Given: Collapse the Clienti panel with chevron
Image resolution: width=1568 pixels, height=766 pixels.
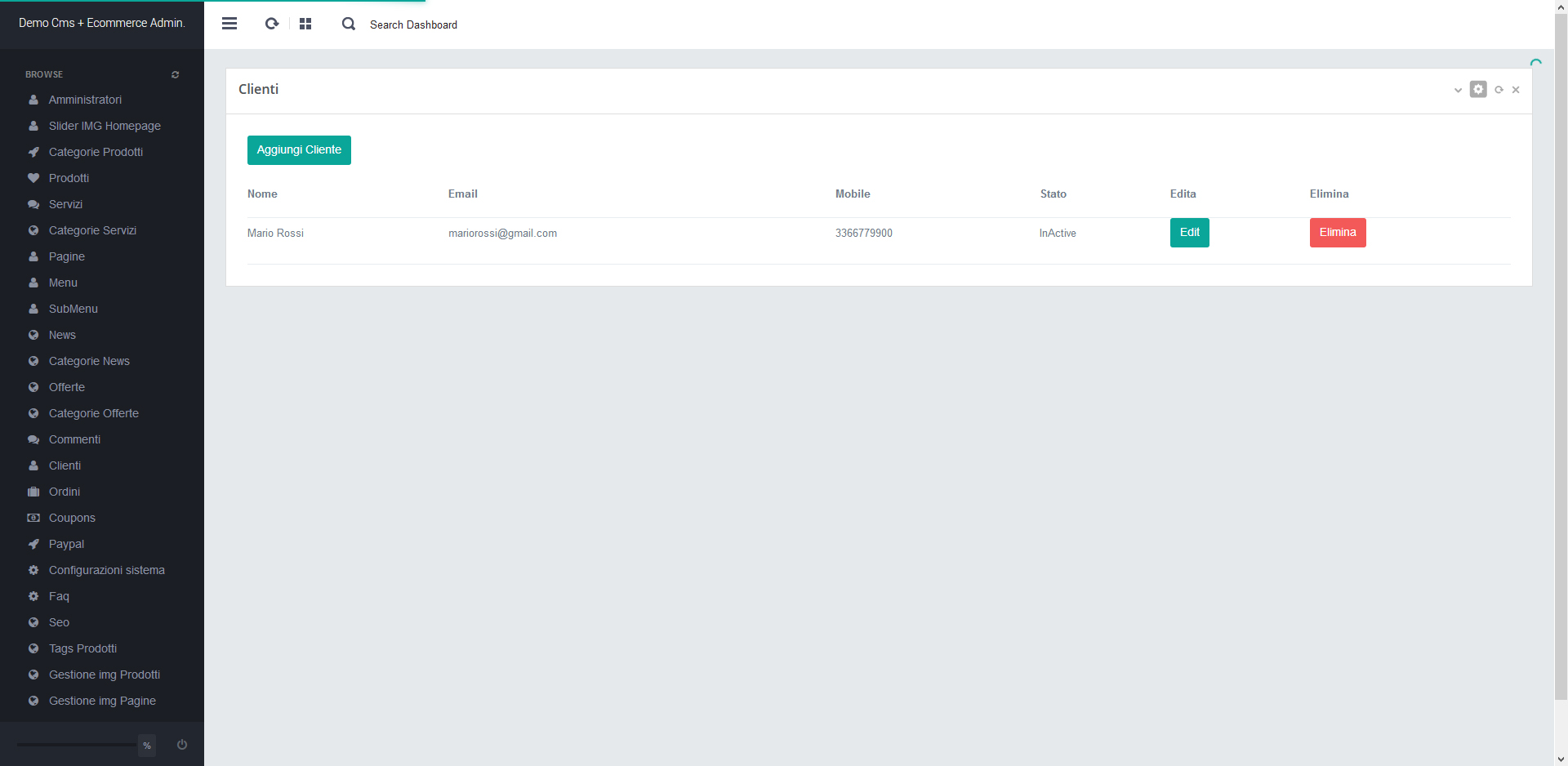Looking at the screenshot, I should click(1458, 90).
